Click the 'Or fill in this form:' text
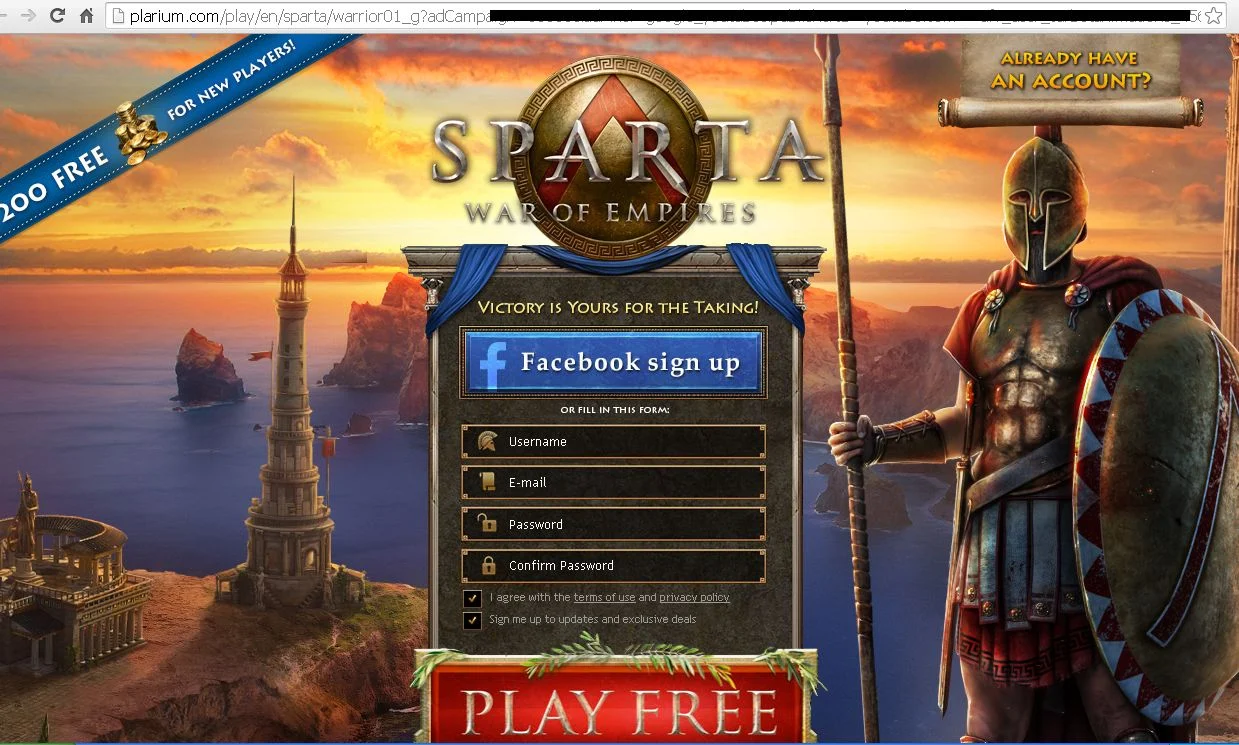1239x745 pixels. 614,410
